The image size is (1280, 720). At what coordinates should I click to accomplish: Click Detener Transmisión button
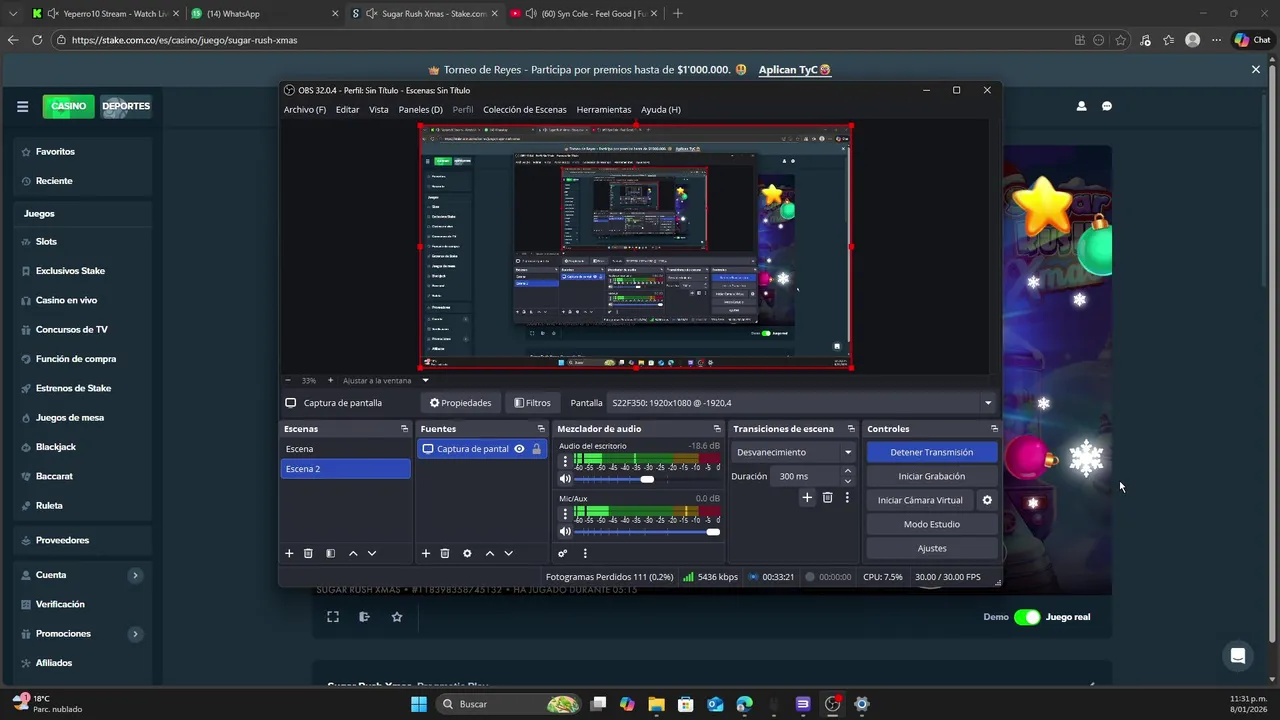click(931, 452)
